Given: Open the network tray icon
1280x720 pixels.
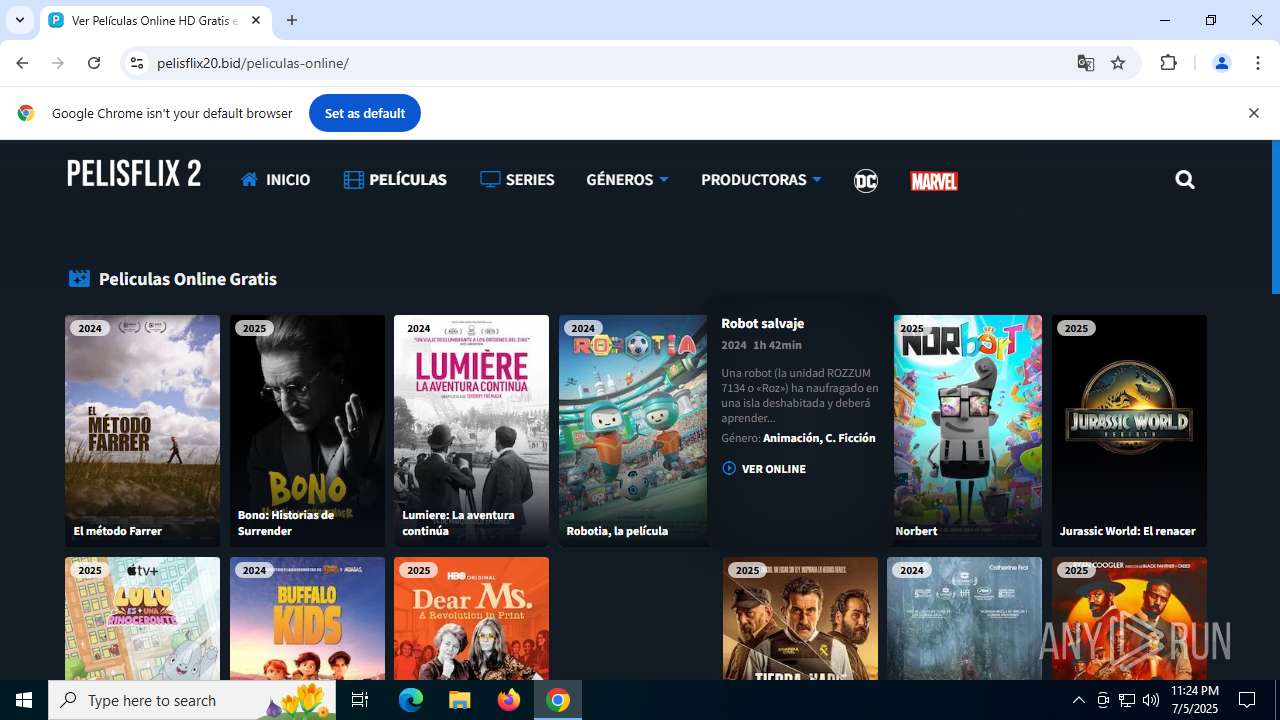Looking at the screenshot, I should point(1127,700).
